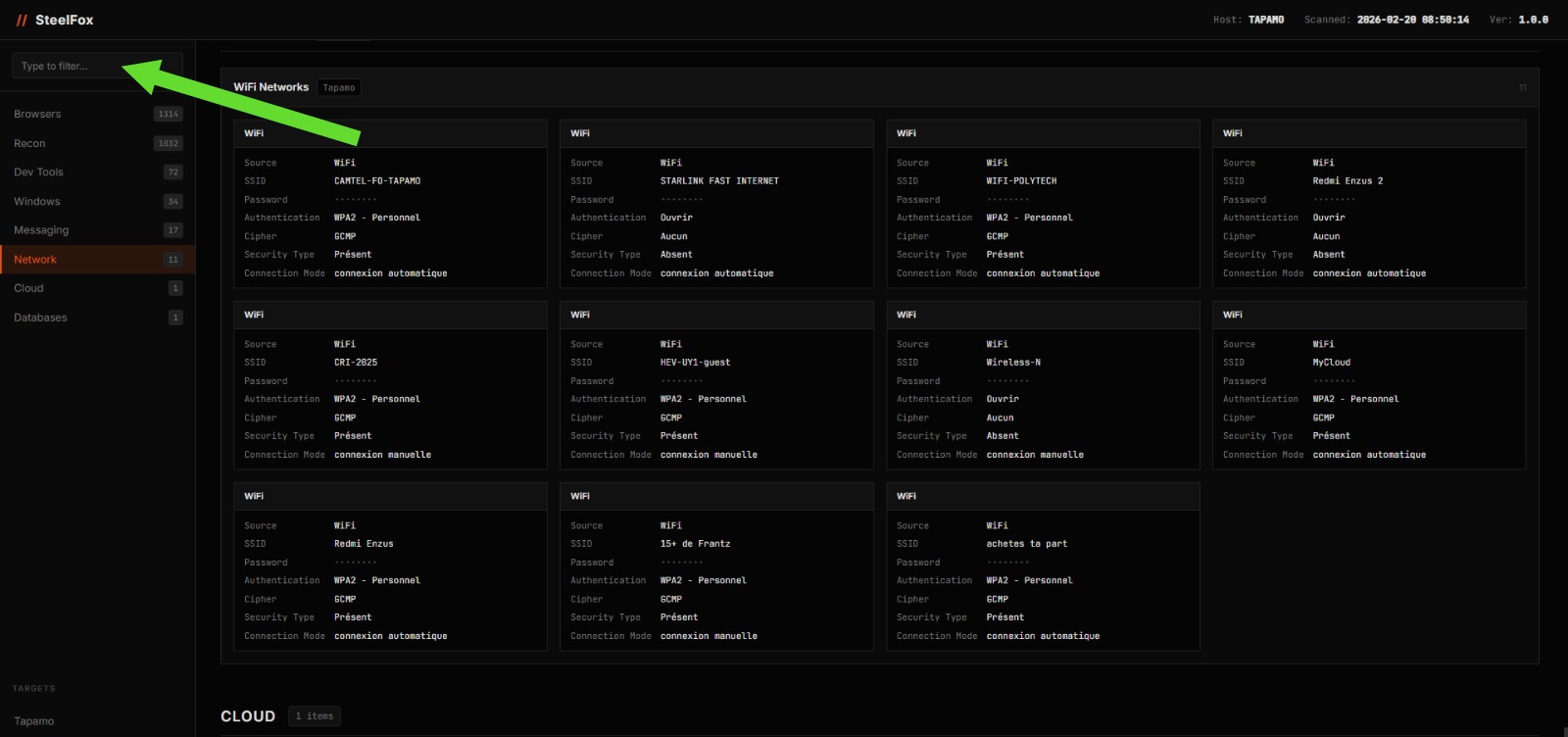Click the Type to filter input field
The height and width of the screenshot is (737, 1568).
[x=96, y=66]
